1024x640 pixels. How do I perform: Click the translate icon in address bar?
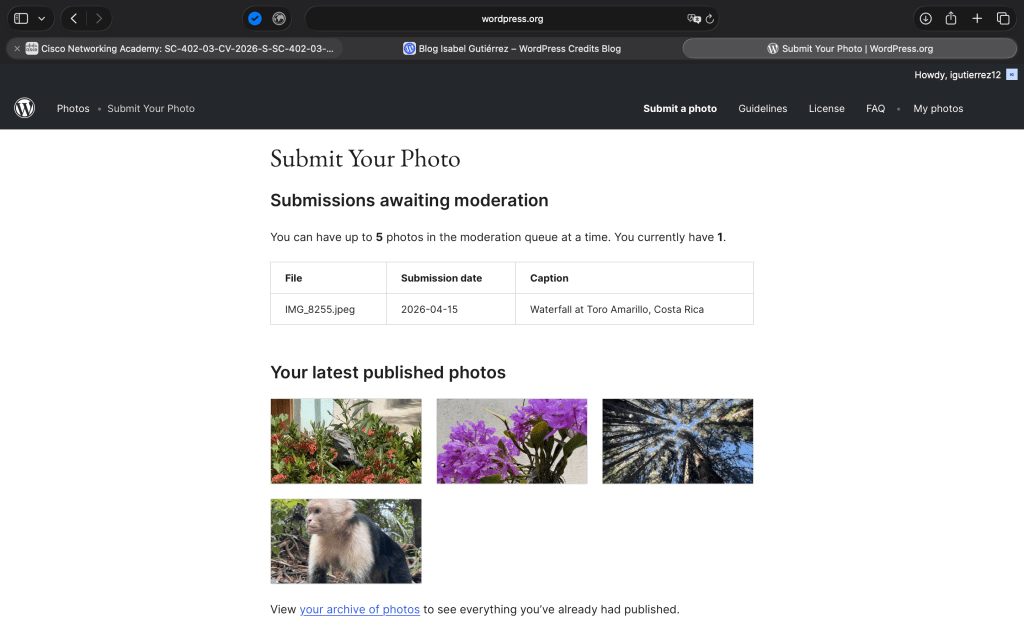(x=693, y=19)
